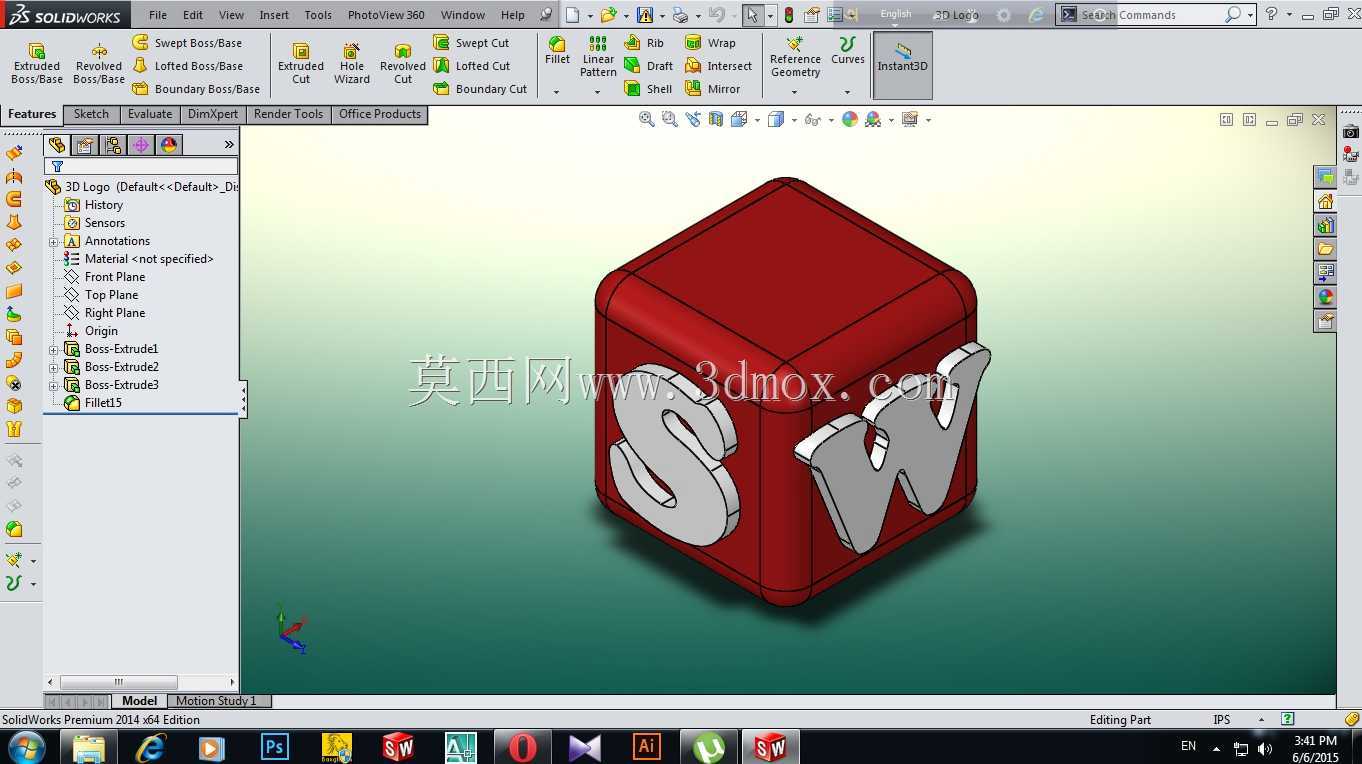Screen dimensions: 1362x764
Task: Select the Model tab at bottom
Action: point(139,701)
